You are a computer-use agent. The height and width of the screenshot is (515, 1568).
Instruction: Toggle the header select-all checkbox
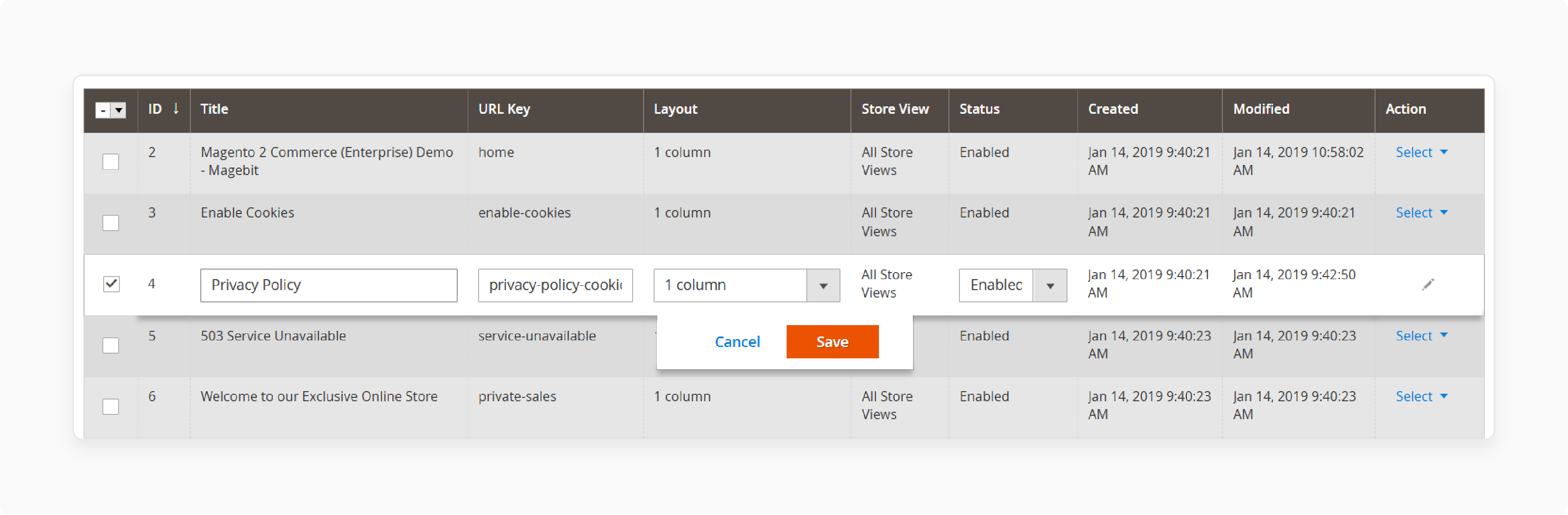tap(103, 110)
